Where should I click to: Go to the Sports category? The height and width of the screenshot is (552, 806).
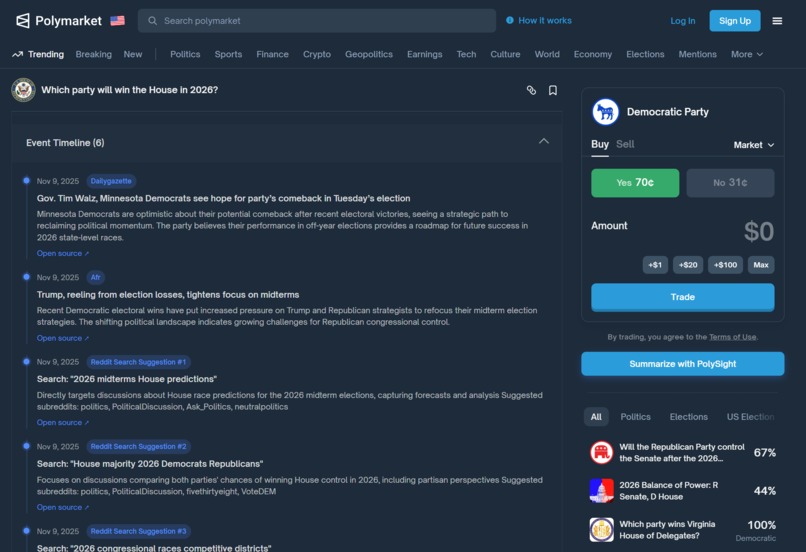[x=228, y=54]
